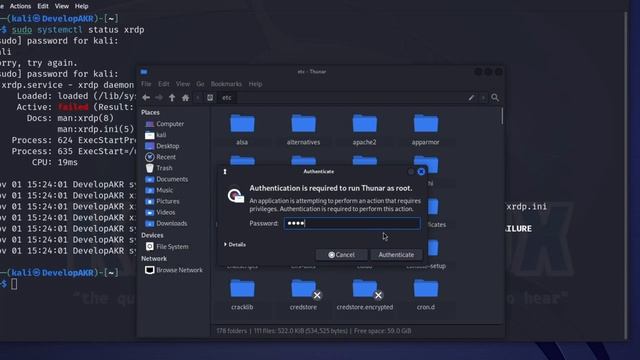Screen dimensions: 640x360
Task: Select Videos in the sidebar
Action: [x=160, y=212]
